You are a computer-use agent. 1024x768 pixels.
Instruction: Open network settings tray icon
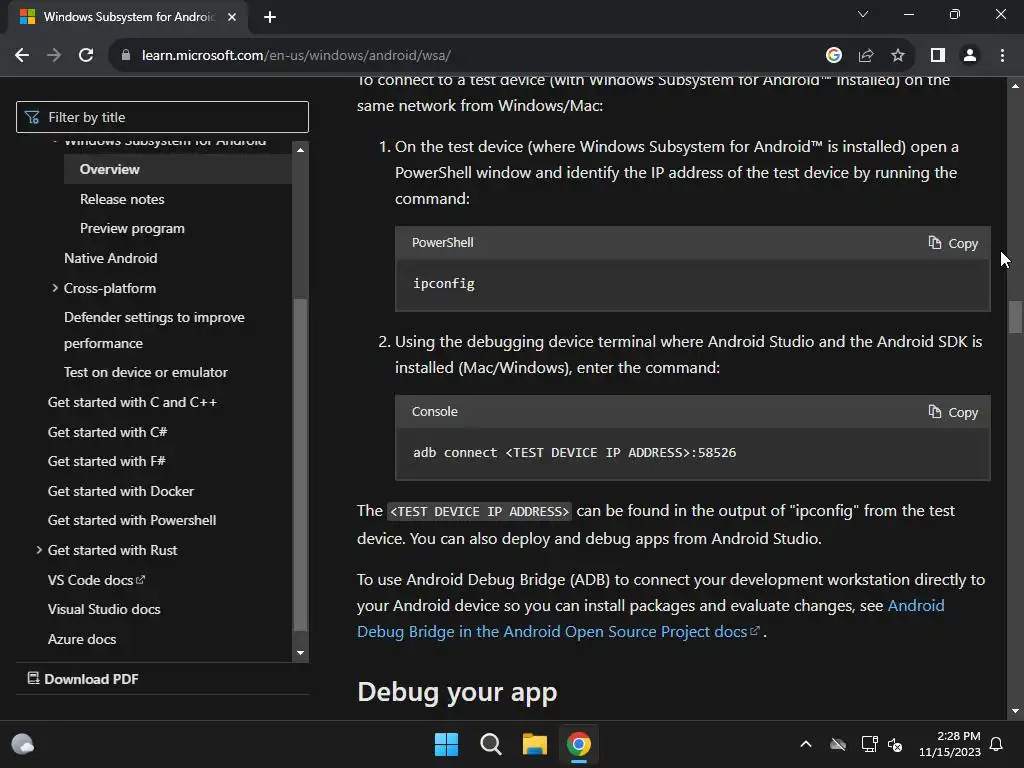[x=869, y=744]
